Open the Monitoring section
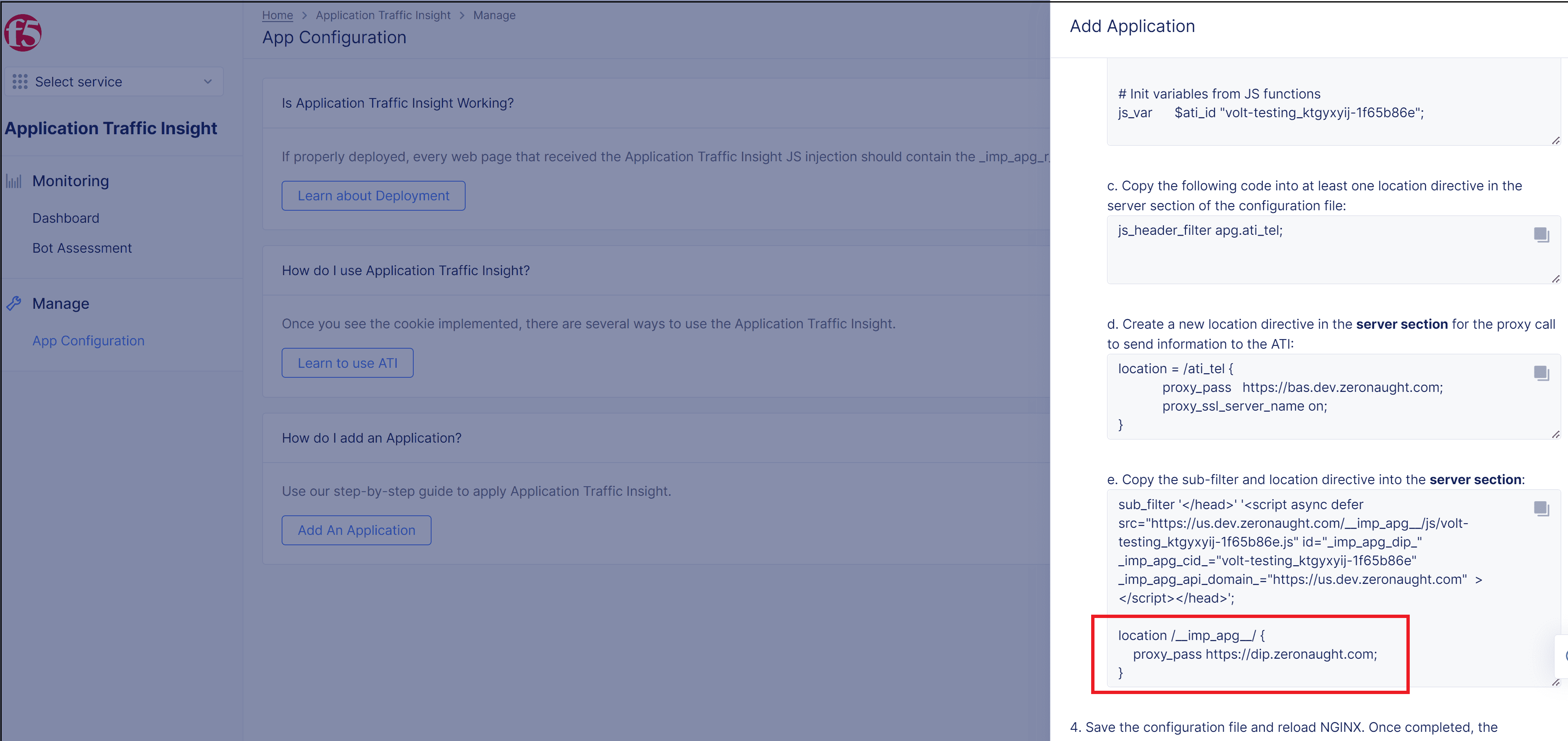This screenshot has width=1568, height=741. pyautogui.click(x=71, y=181)
